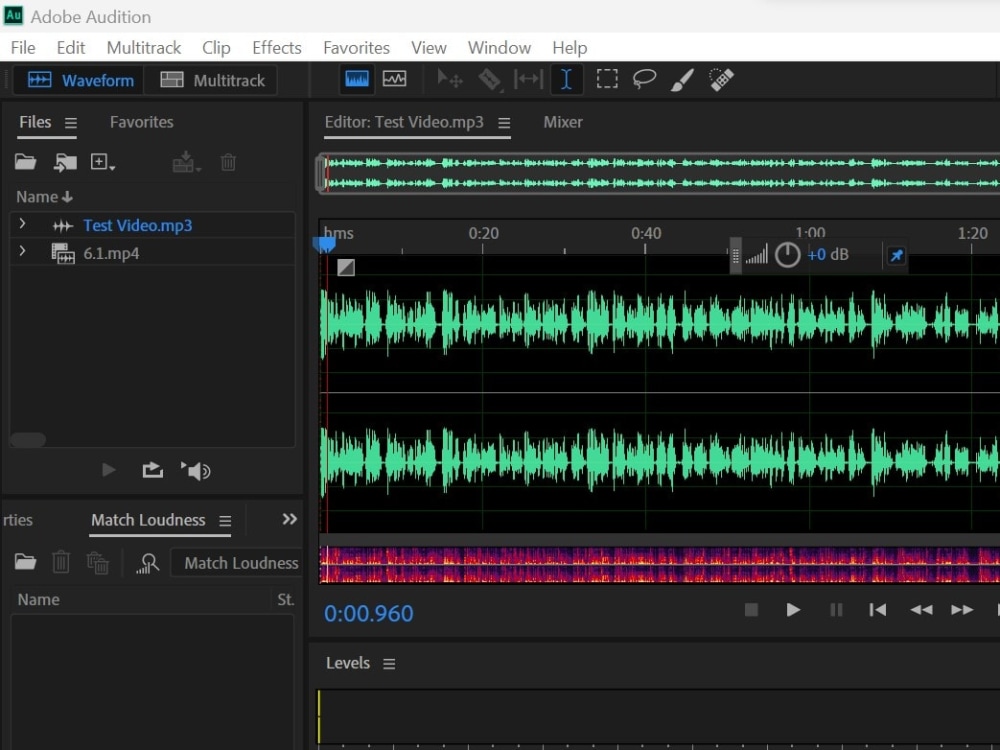Image resolution: width=1000 pixels, height=750 pixels.
Task: Open the Clip menu
Action: coord(216,48)
